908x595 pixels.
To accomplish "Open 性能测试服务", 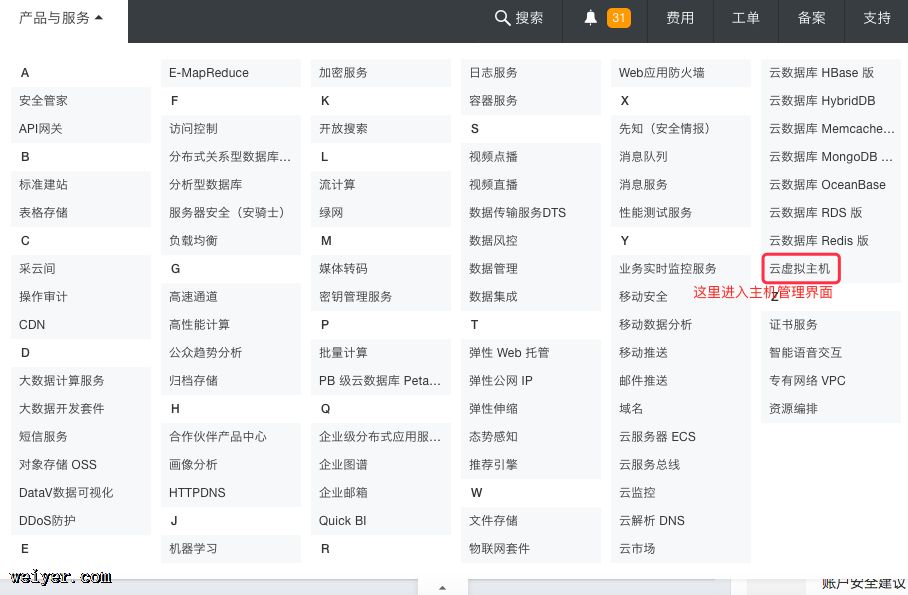I will [x=656, y=213].
